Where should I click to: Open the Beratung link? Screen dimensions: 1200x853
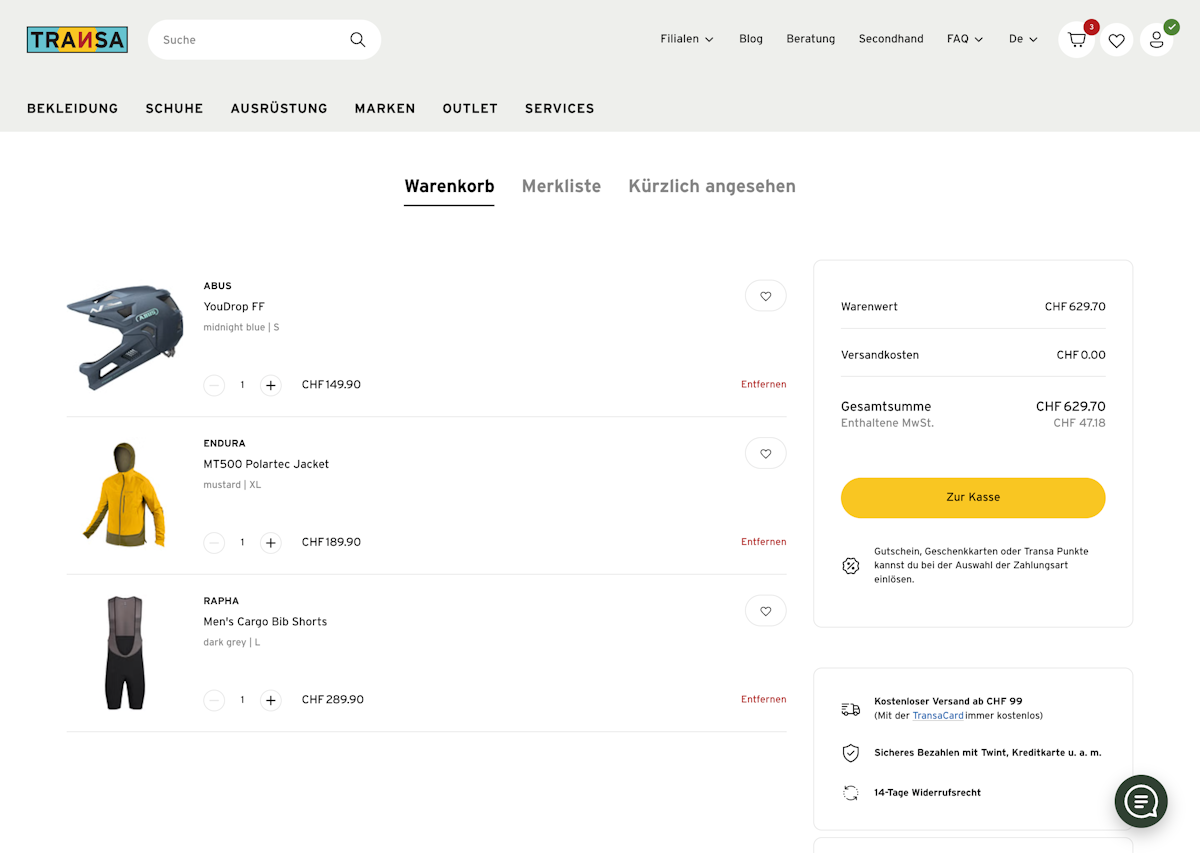[811, 39]
